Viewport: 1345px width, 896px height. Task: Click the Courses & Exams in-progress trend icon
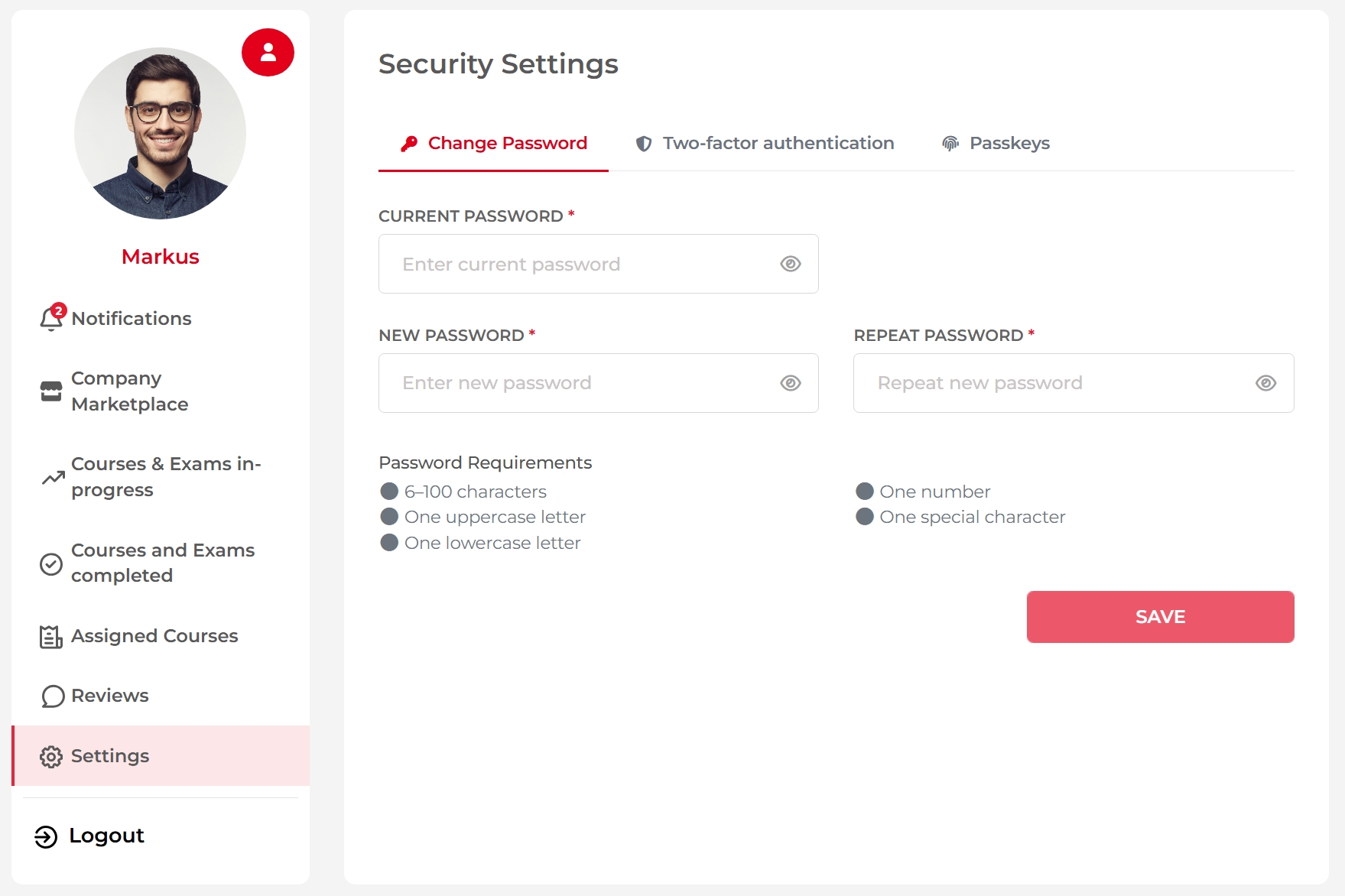[x=53, y=478]
